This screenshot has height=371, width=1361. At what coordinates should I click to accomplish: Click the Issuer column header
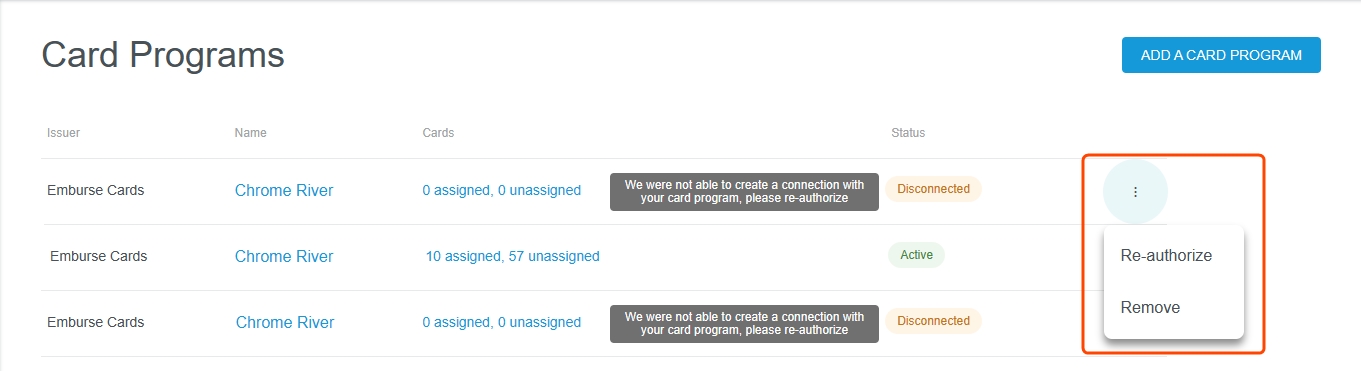pyautogui.click(x=63, y=132)
